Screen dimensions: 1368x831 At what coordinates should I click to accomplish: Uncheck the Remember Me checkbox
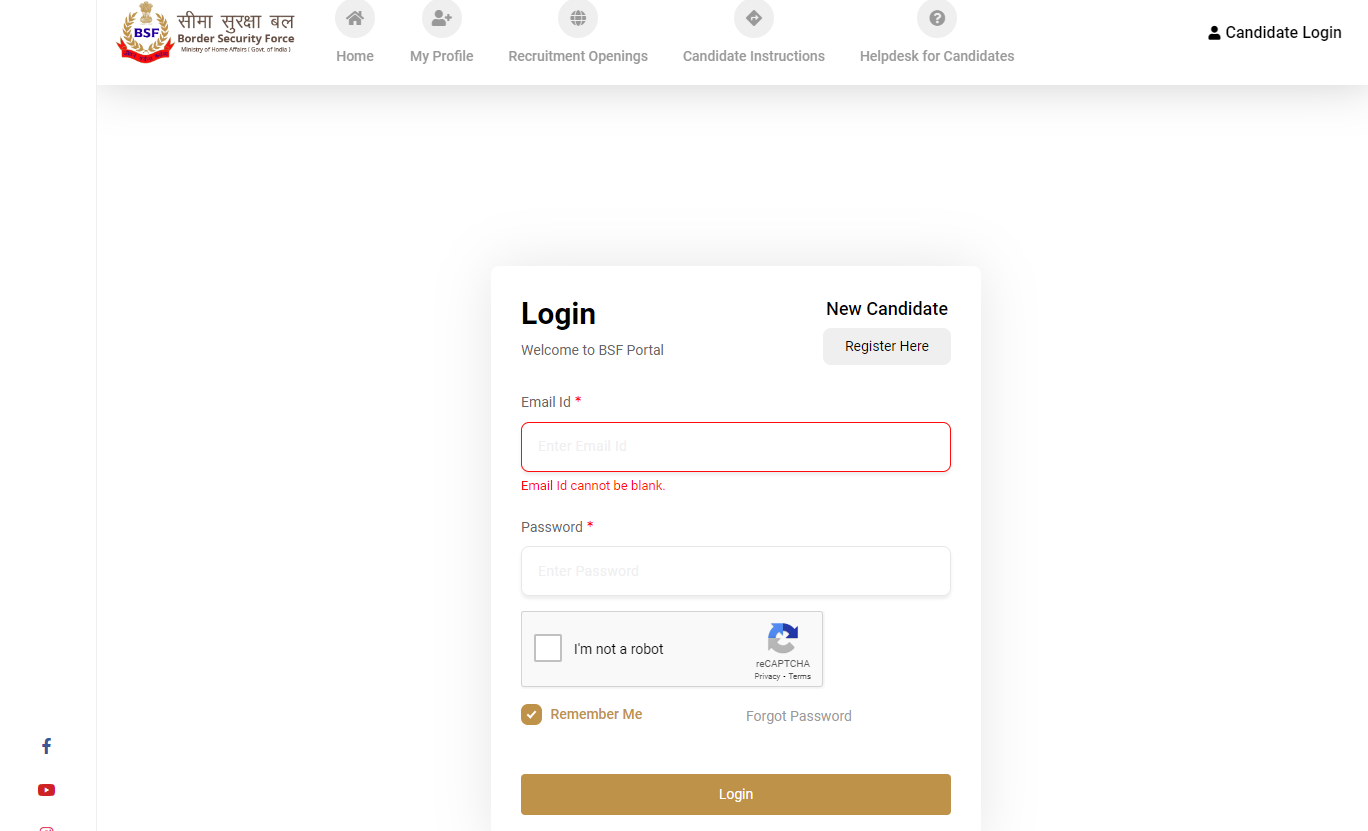tap(531, 714)
